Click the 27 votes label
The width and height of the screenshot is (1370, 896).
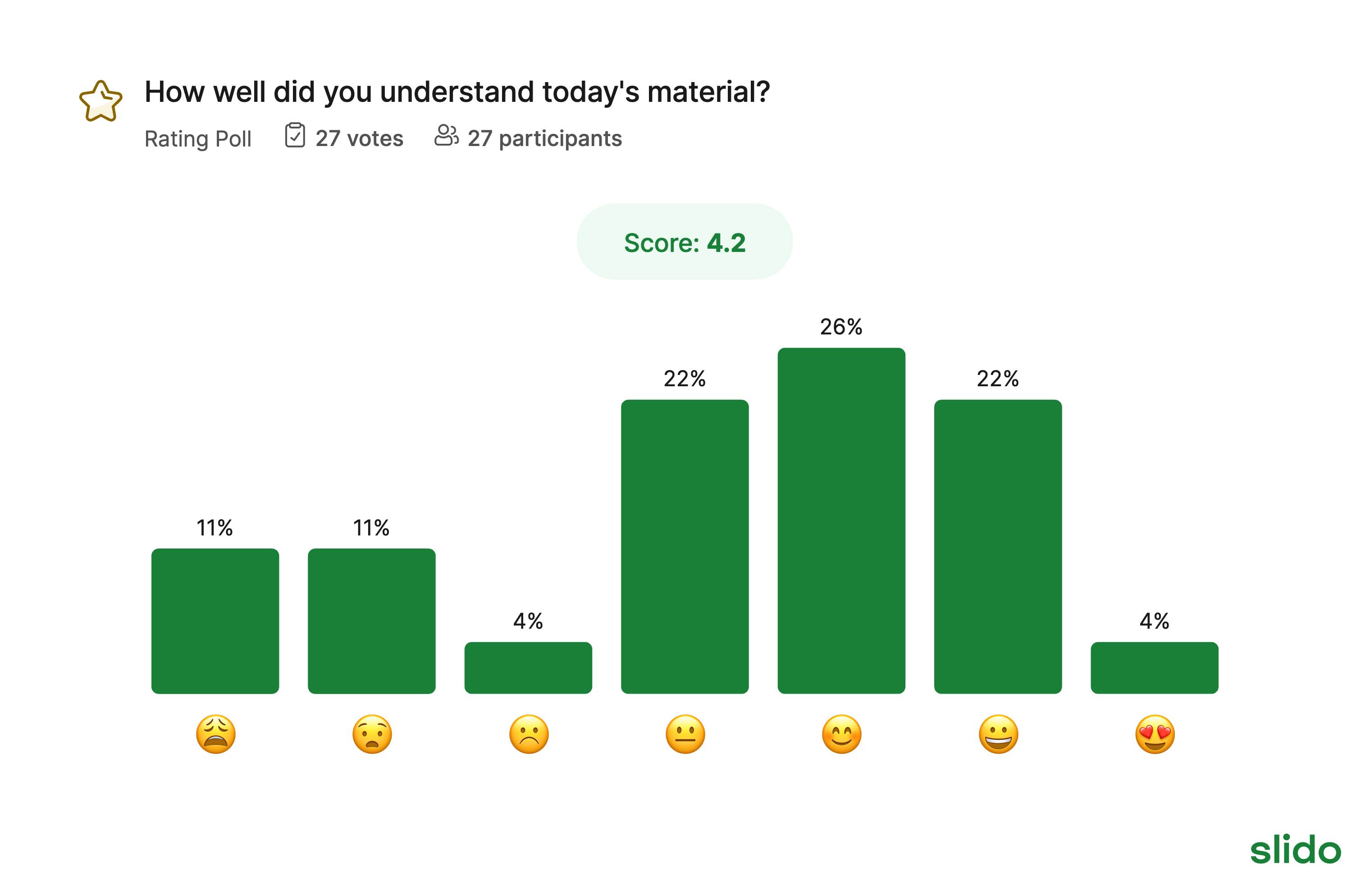click(359, 139)
